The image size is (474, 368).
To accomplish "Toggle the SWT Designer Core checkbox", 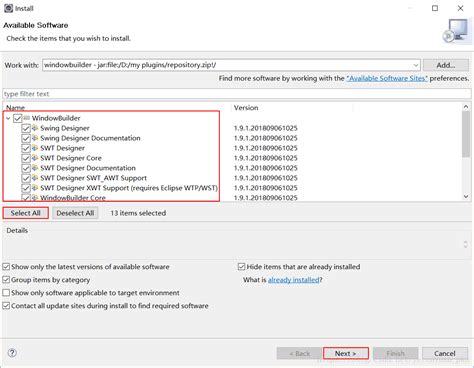I will tap(26, 158).
